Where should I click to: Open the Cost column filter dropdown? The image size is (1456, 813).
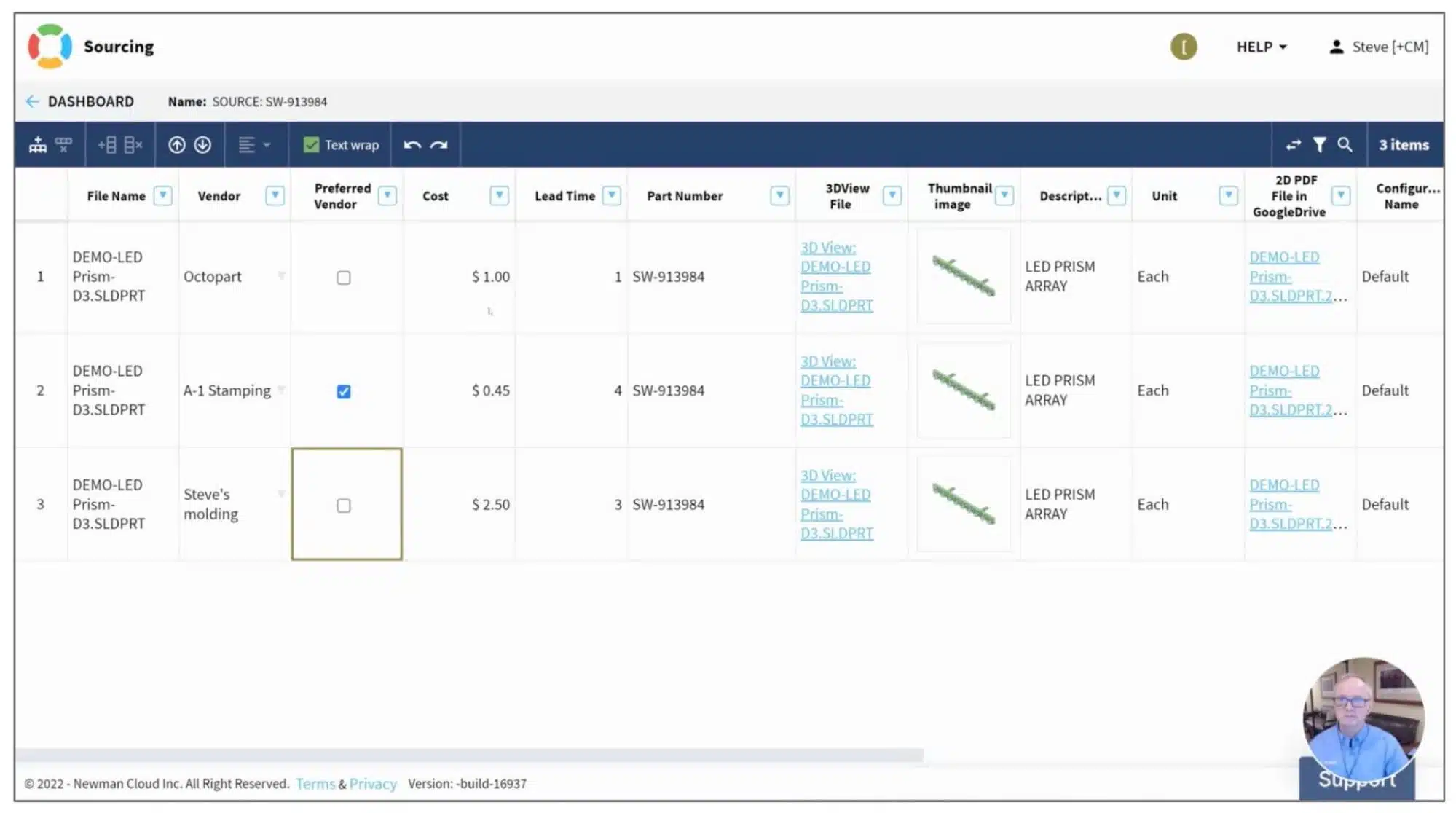(x=499, y=195)
